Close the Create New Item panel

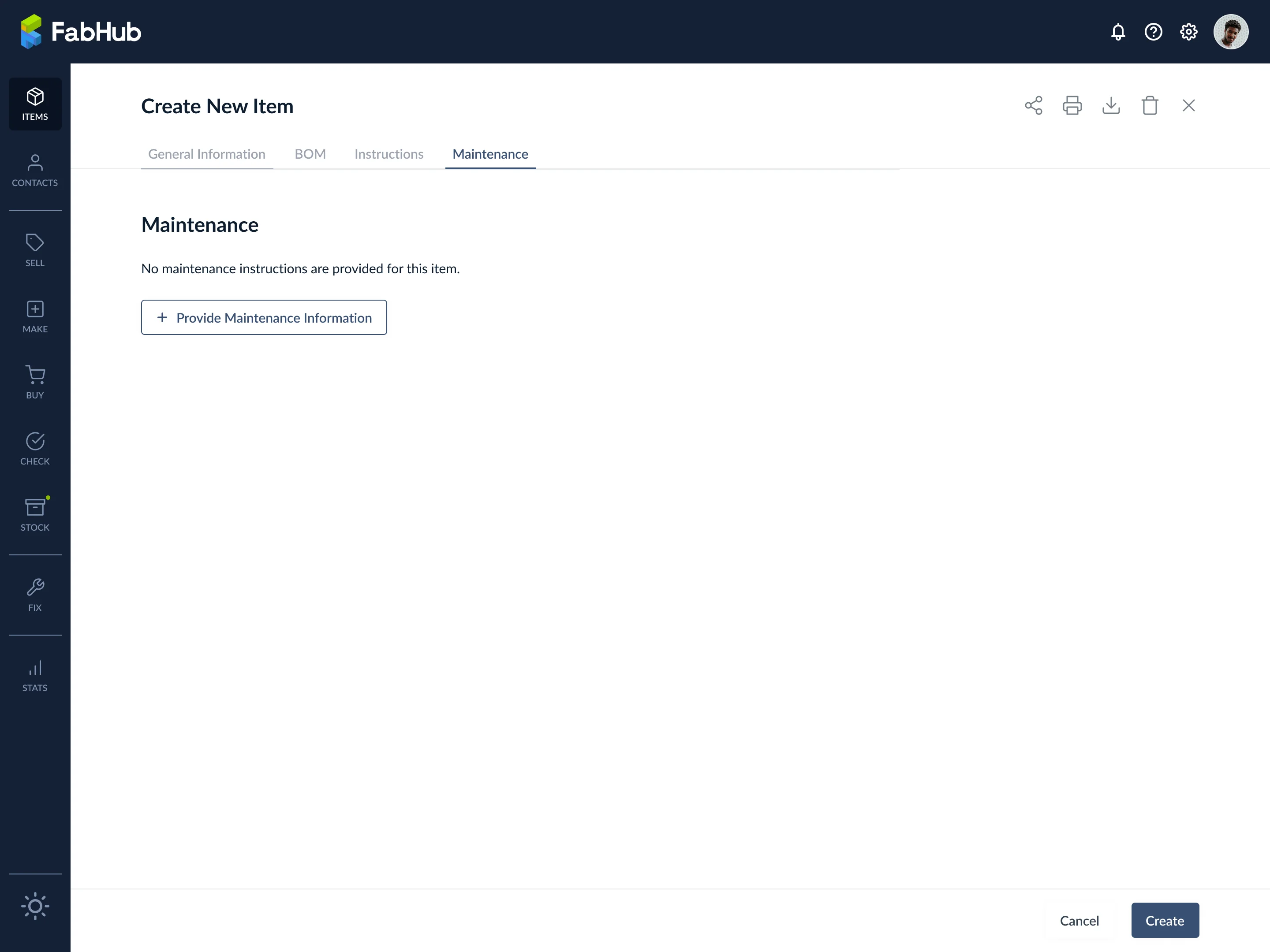pos(1188,106)
